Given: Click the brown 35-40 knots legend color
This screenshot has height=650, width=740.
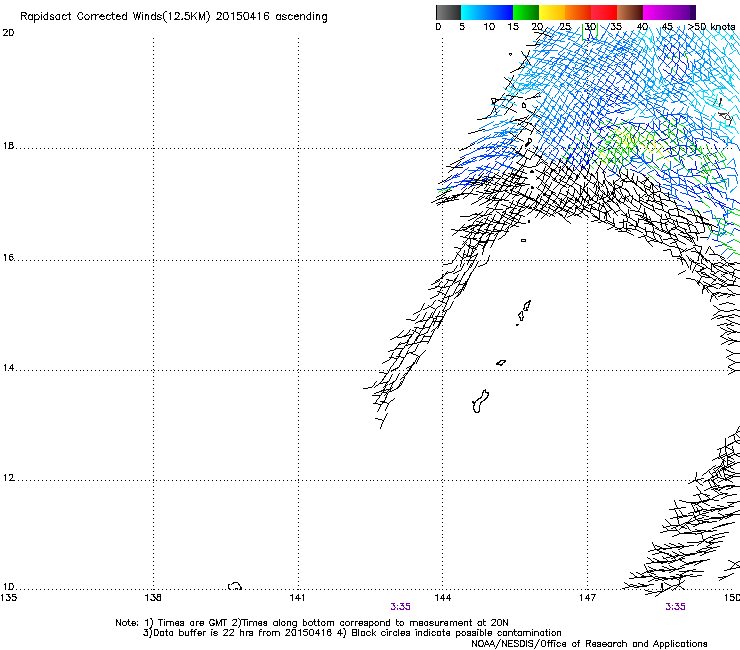Looking at the screenshot, I should tap(630, 12).
